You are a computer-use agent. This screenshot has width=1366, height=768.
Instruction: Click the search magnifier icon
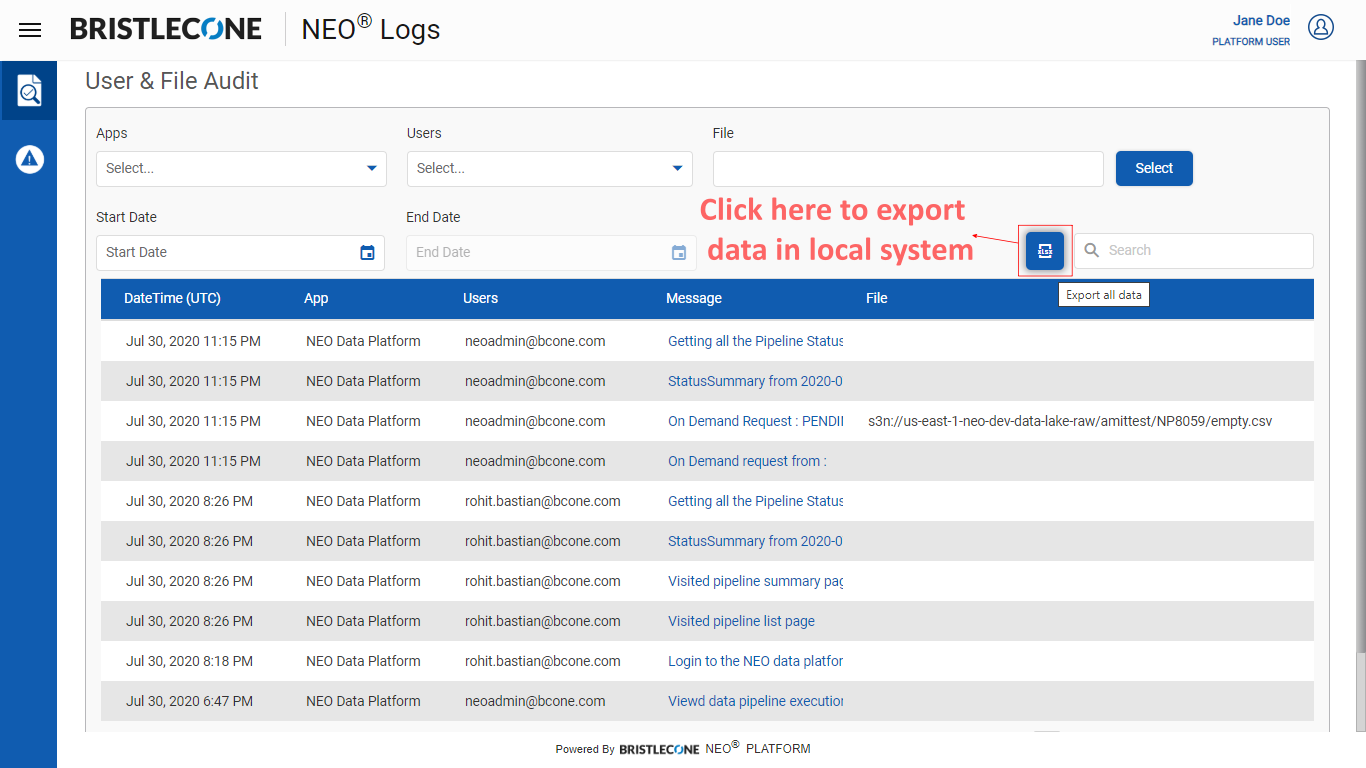(x=1092, y=250)
